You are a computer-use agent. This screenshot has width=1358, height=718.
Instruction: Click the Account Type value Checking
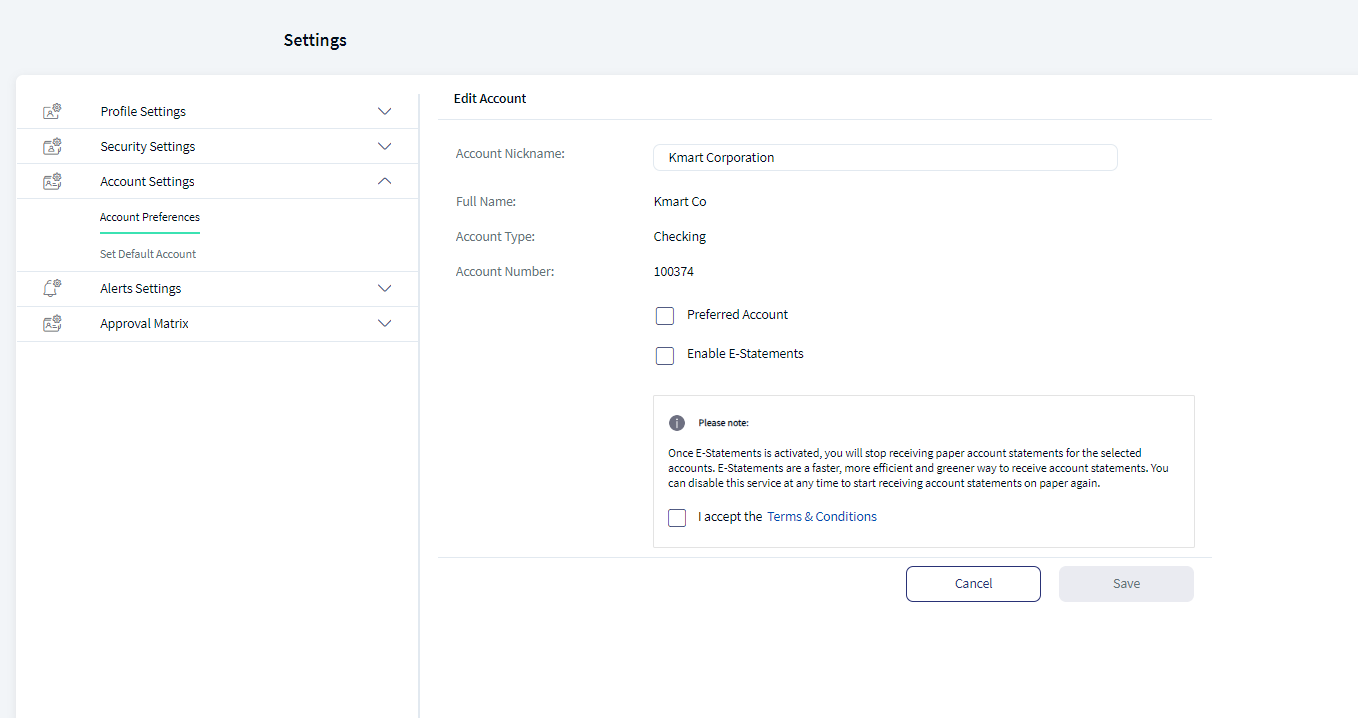(x=680, y=236)
